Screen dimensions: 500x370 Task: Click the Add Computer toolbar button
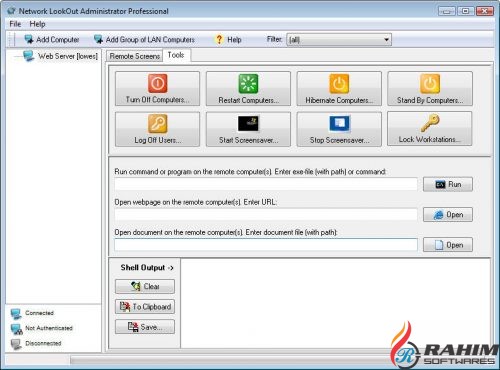[52, 39]
